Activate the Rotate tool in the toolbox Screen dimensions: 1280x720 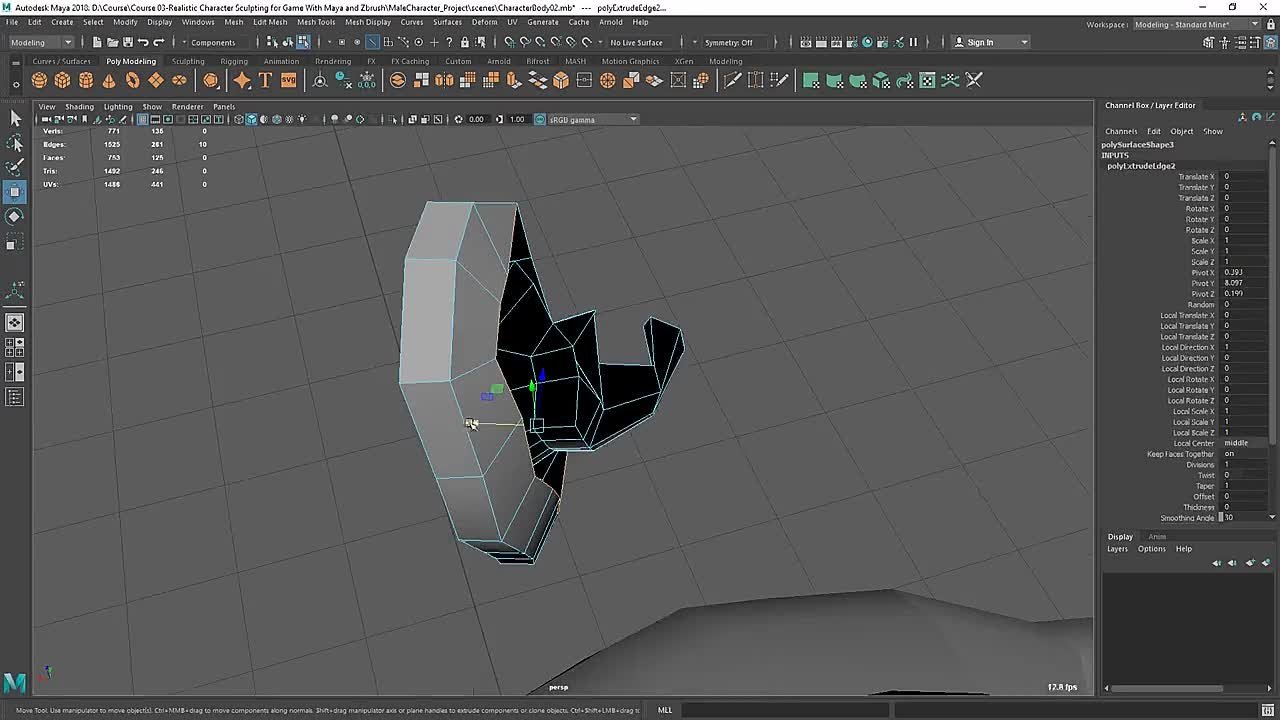(15, 216)
